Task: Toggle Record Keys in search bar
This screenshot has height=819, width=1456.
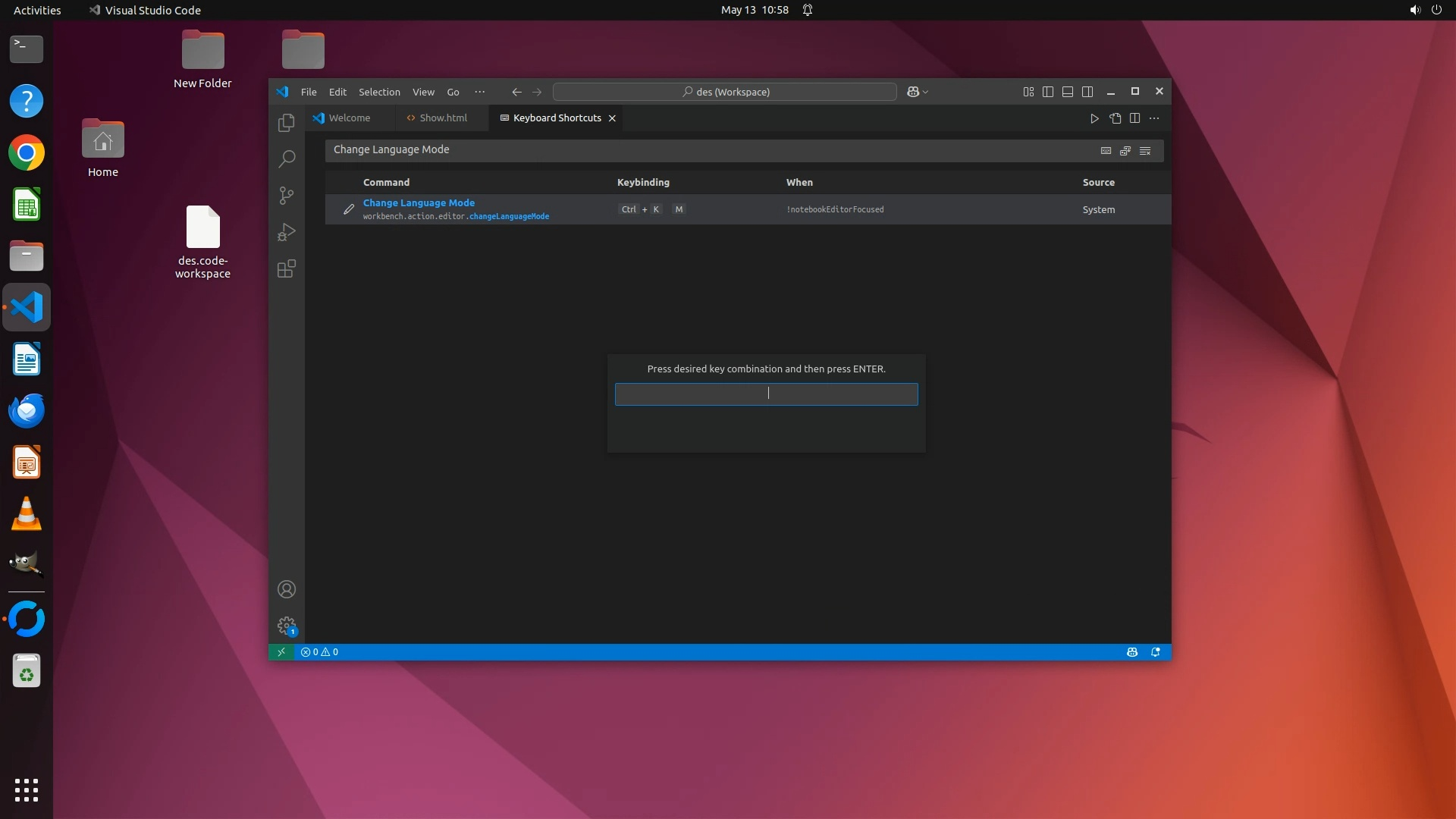Action: (1106, 150)
